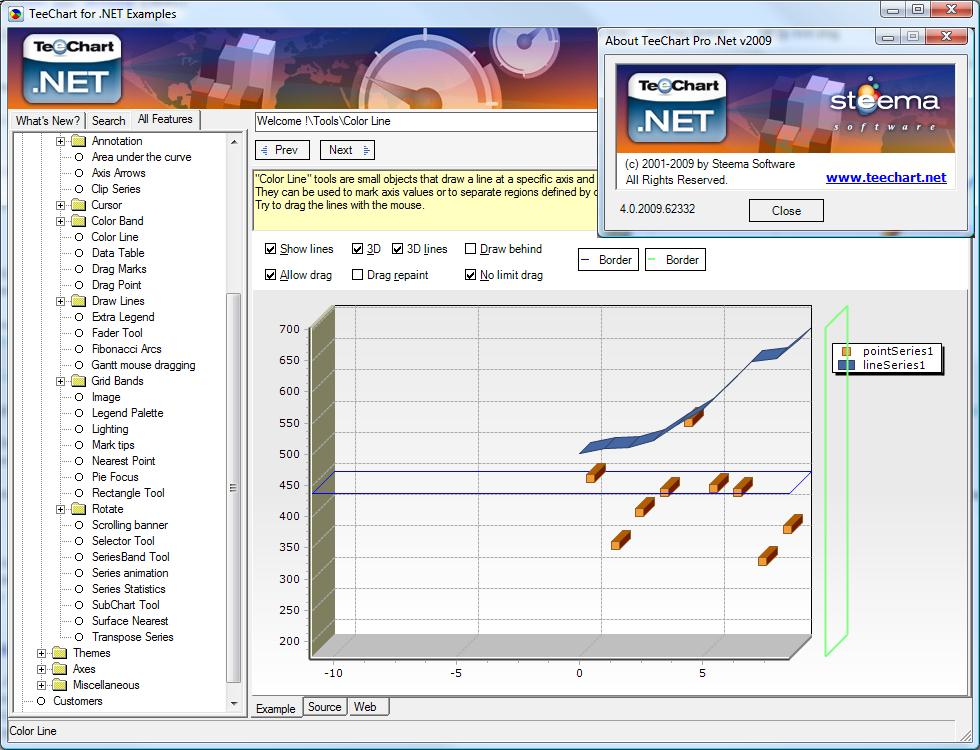Click the Annotation folder icon

79,141
